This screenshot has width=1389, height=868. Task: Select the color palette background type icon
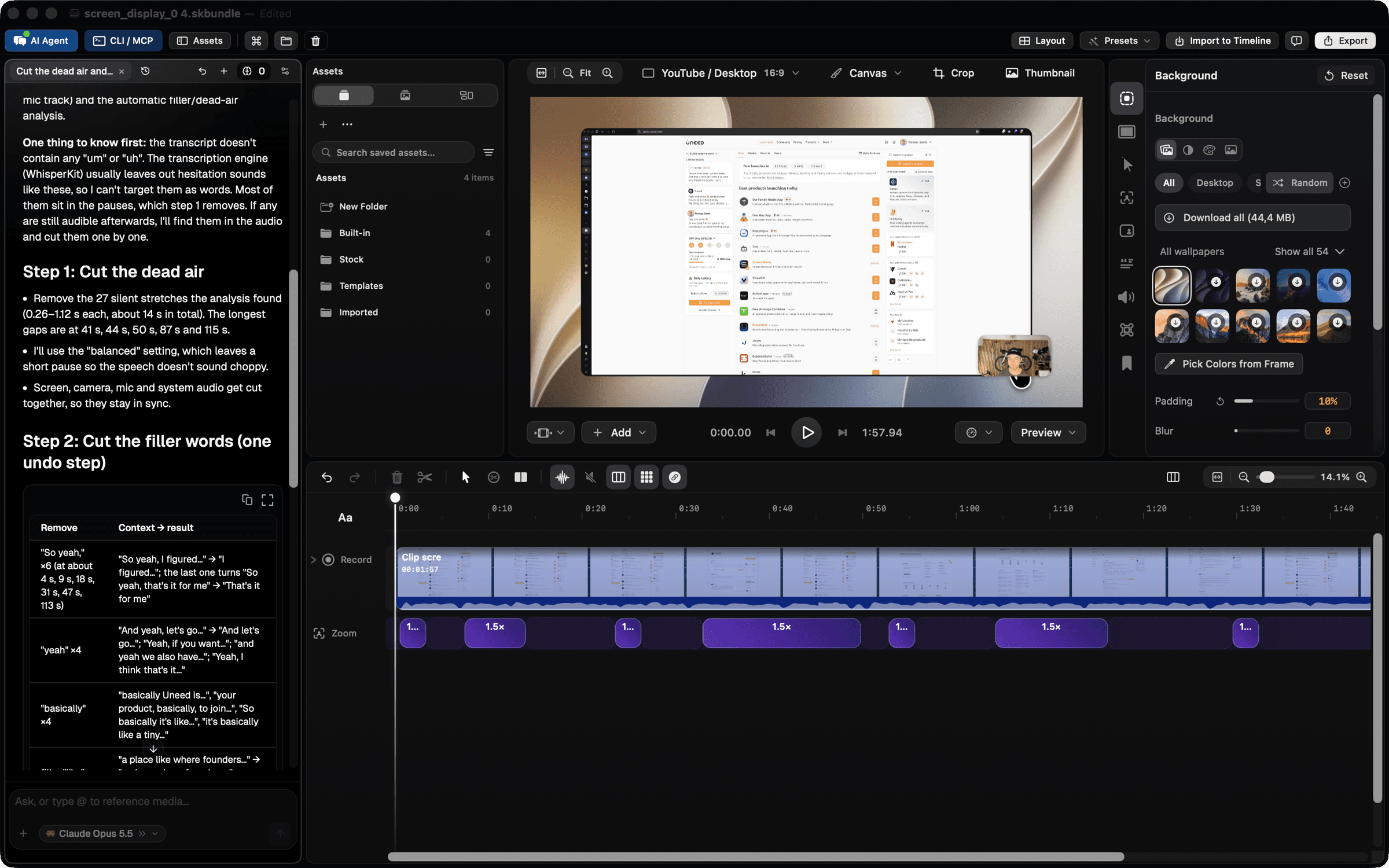(1209, 150)
